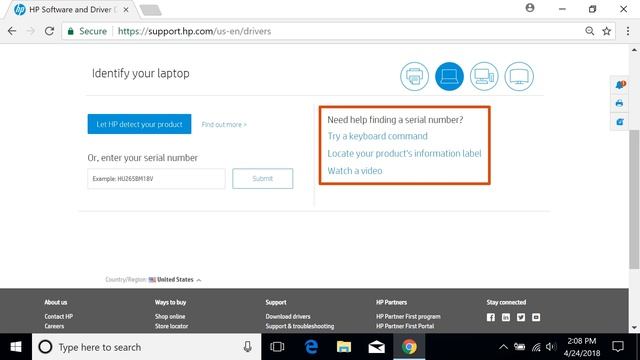640x360 pixels.
Task: Open HP Facebook page icon
Action: pyautogui.click(x=491, y=317)
